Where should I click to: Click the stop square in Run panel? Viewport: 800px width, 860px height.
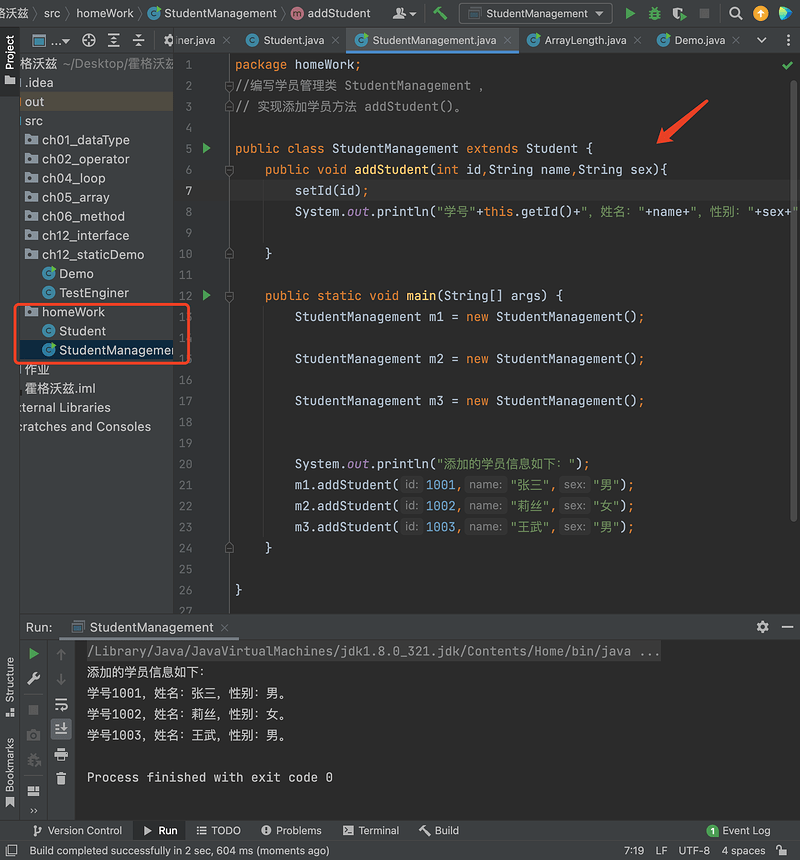33,710
